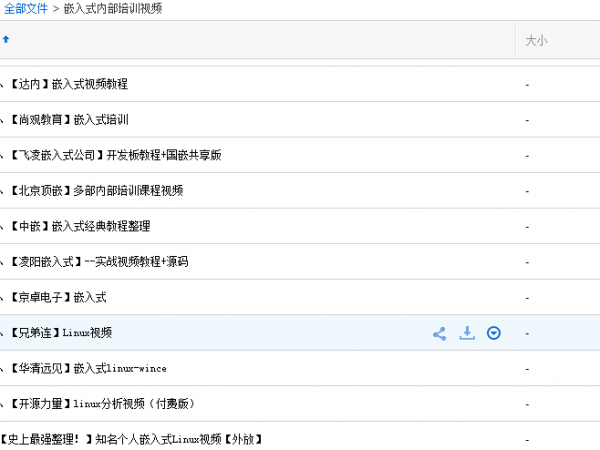Image resolution: width=600 pixels, height=450 pixels.
Task: Click 嵌入式内部培训视频 in the breadcrumb path
Action: 112,8
